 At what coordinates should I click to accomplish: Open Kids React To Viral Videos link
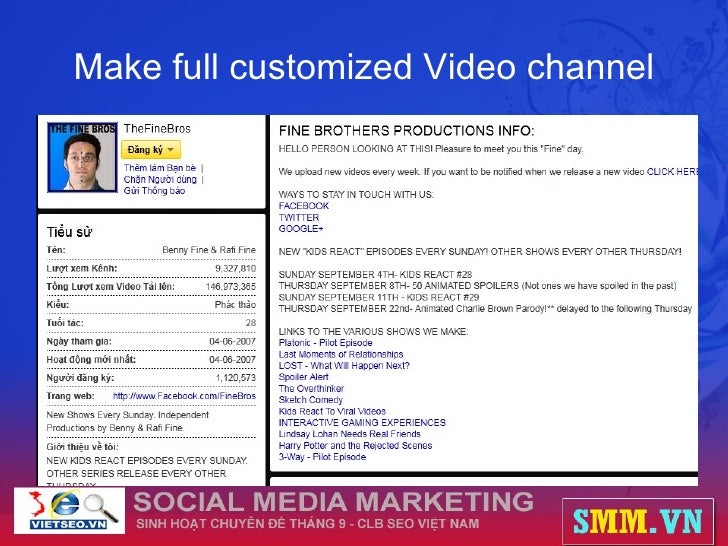(x=332, y=411)
